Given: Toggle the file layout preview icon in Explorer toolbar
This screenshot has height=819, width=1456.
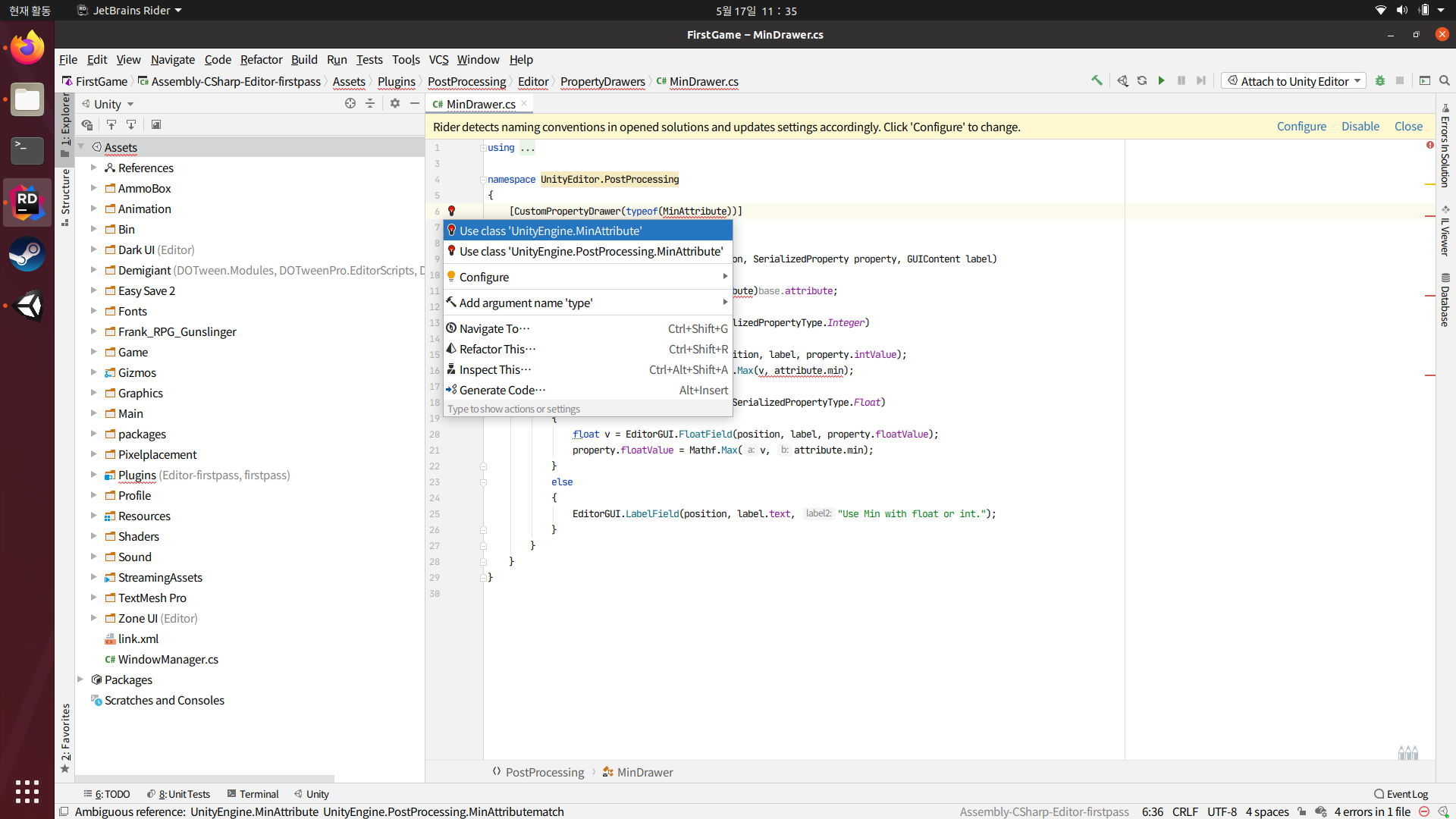Looking at the screenshot, I should [x=156, y=125].
